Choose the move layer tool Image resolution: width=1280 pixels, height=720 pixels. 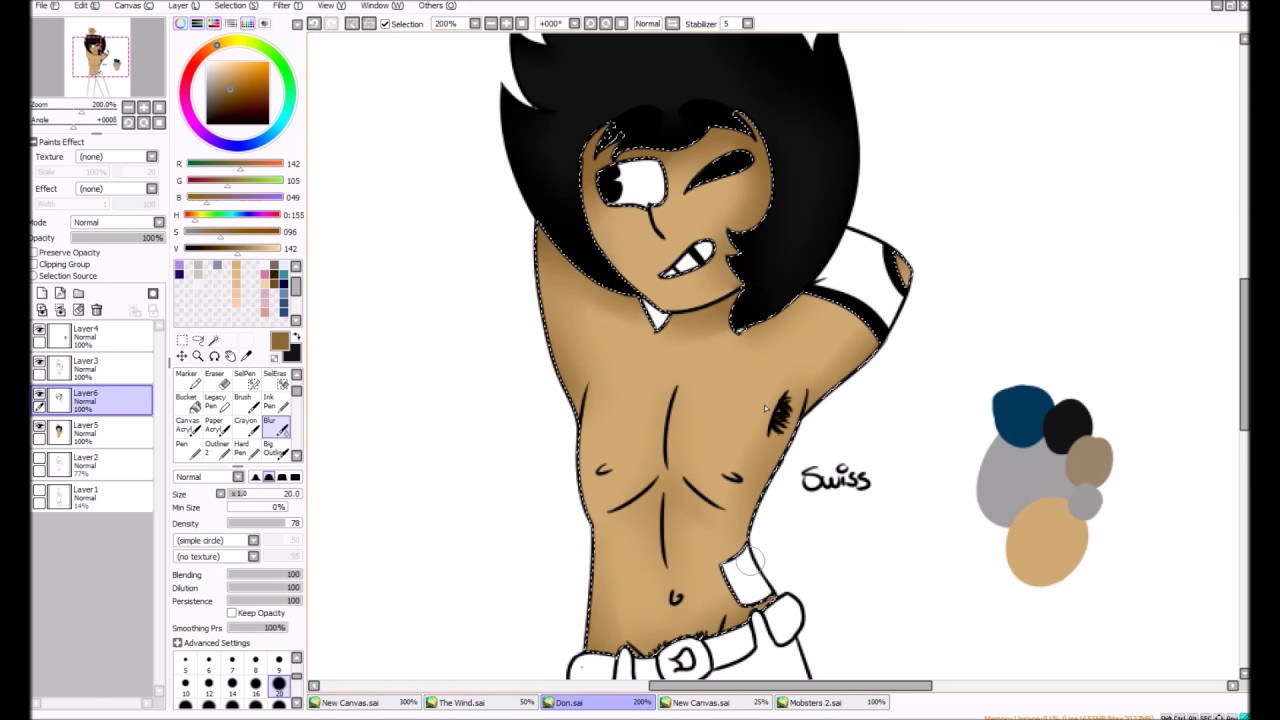[182, 356]
